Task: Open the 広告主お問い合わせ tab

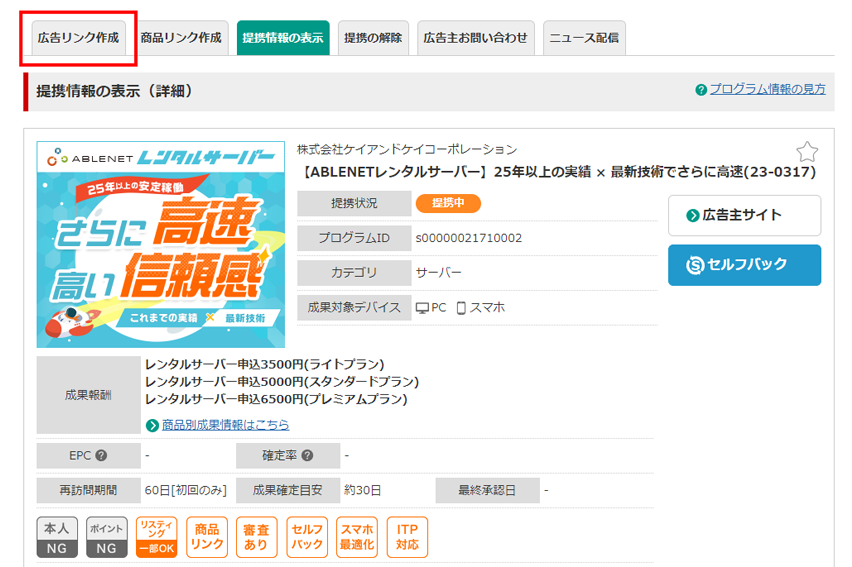Action: click(475, 38)
